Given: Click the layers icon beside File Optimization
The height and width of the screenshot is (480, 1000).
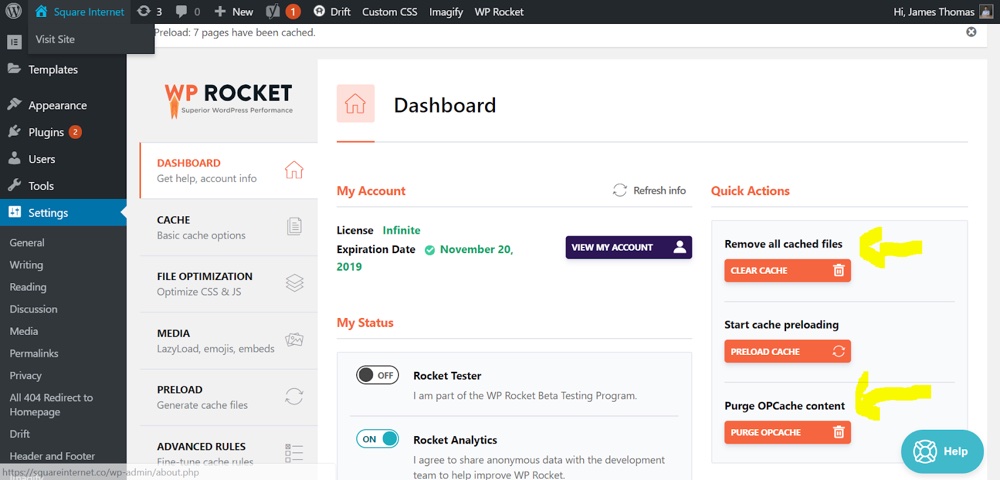Looking at the screenshot, I should click(x=294, y=283).
